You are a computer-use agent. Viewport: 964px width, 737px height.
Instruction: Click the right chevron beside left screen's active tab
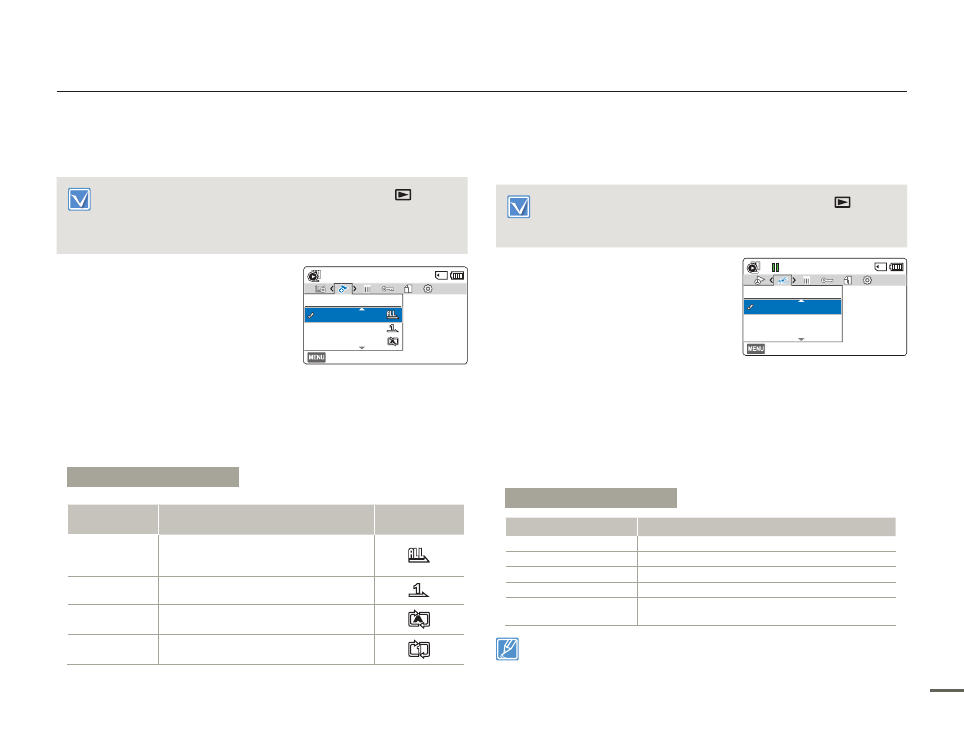(356, 289)
